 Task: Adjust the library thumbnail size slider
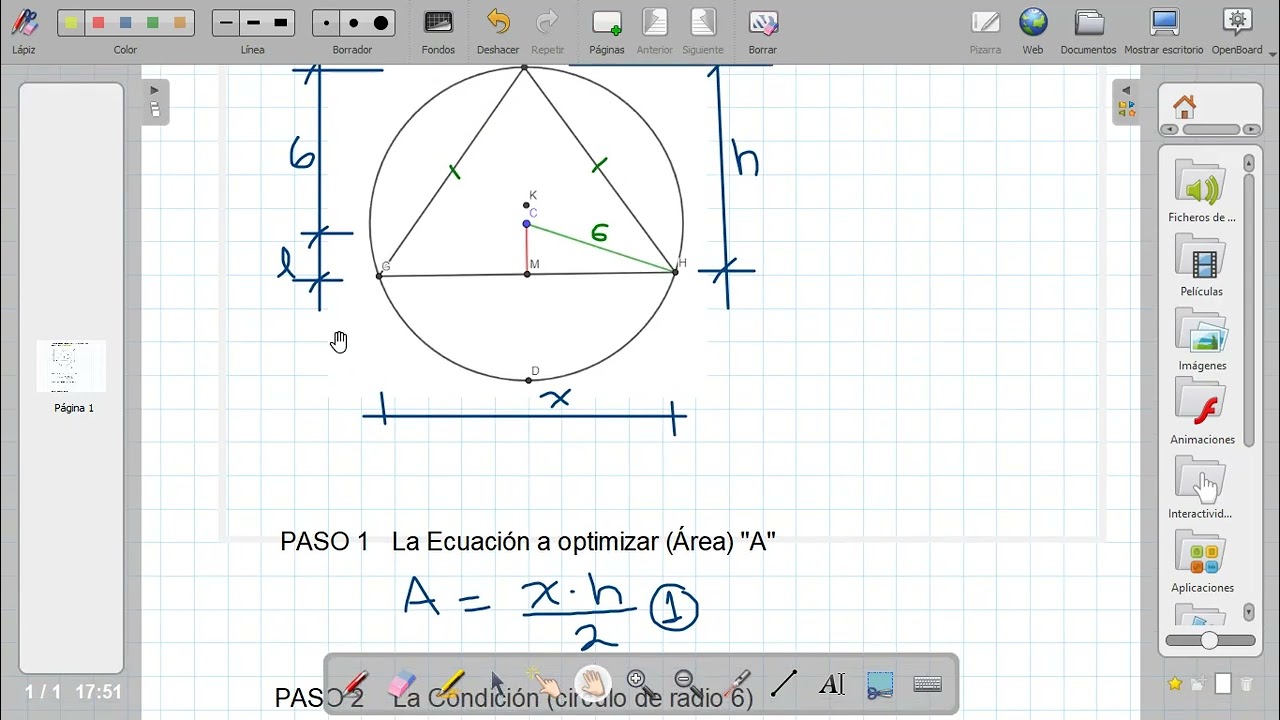(x=1210, y=640)
